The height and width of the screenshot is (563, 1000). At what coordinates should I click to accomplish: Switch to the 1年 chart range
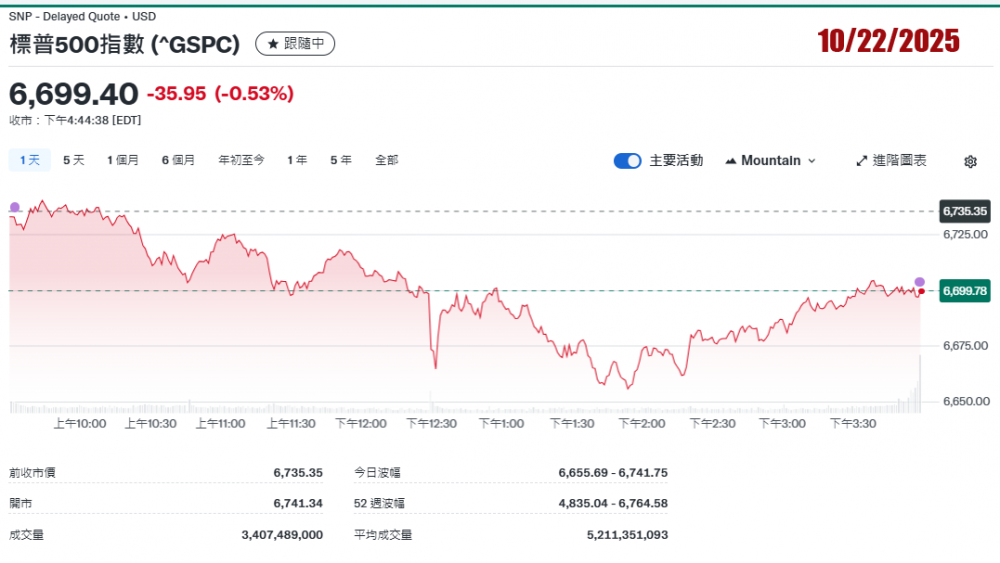297,160
